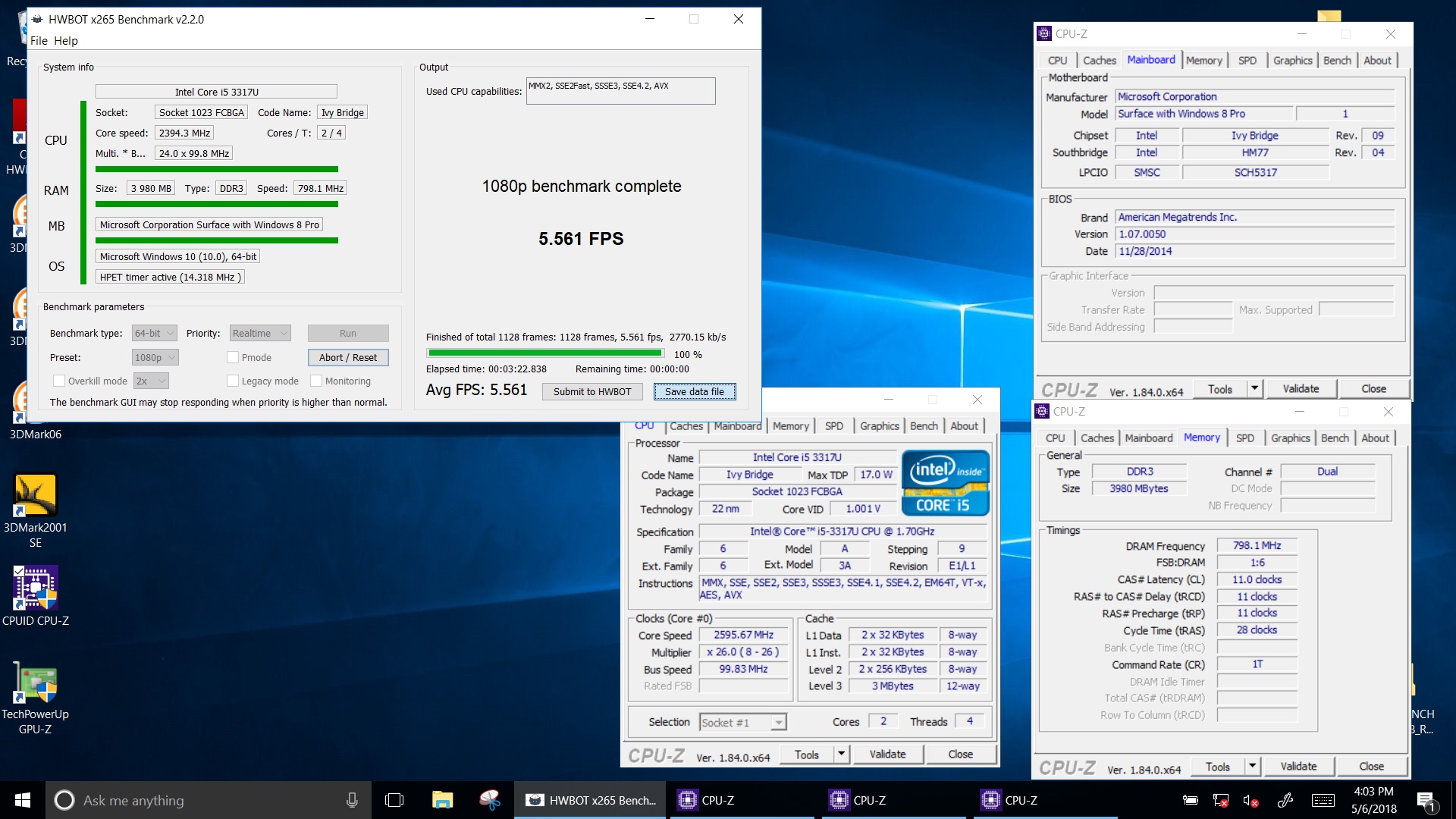The height and width of the screenshot is (819, 1456).
Task: Open the Action Center notifications icon
Action: [1426, 801]
